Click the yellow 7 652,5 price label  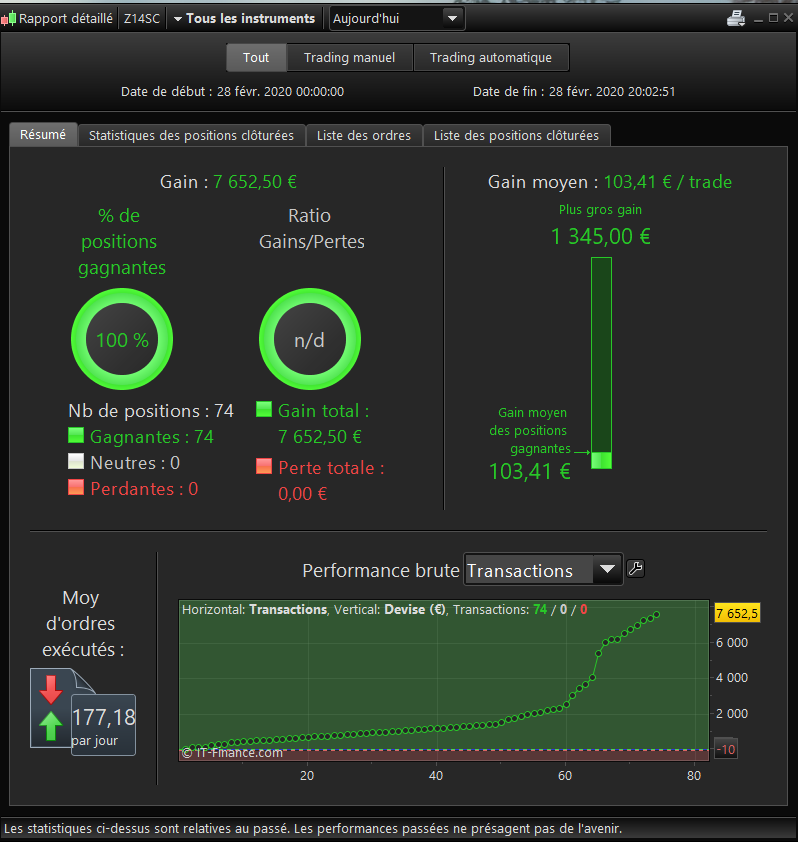(x=737, y=613)
